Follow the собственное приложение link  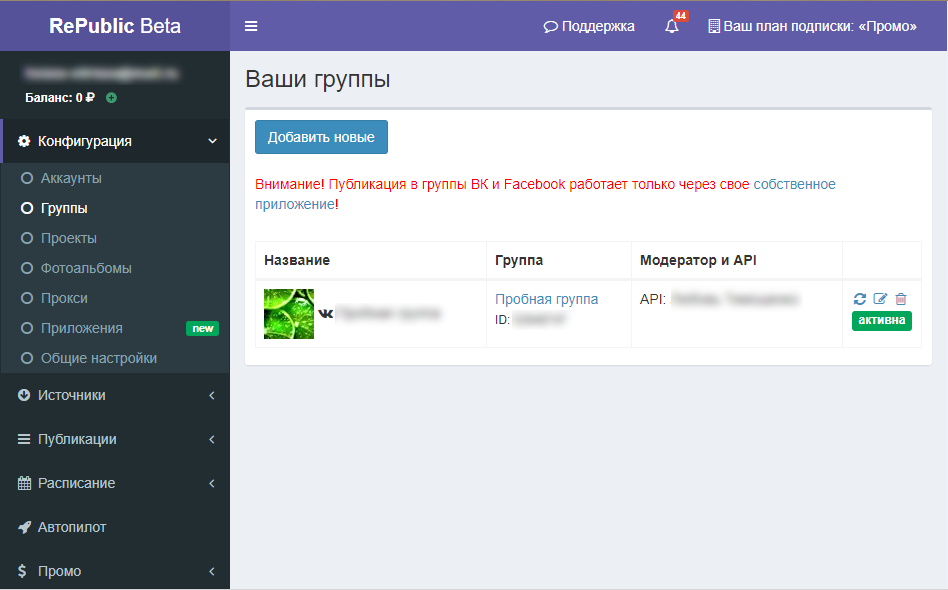click(794, 184)
